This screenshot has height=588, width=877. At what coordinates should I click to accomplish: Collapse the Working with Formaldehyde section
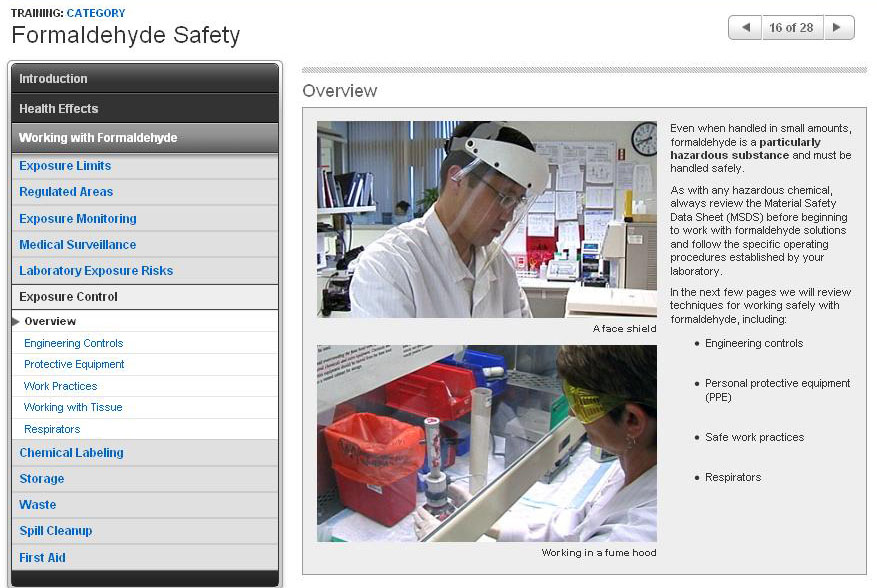point(98,138)
